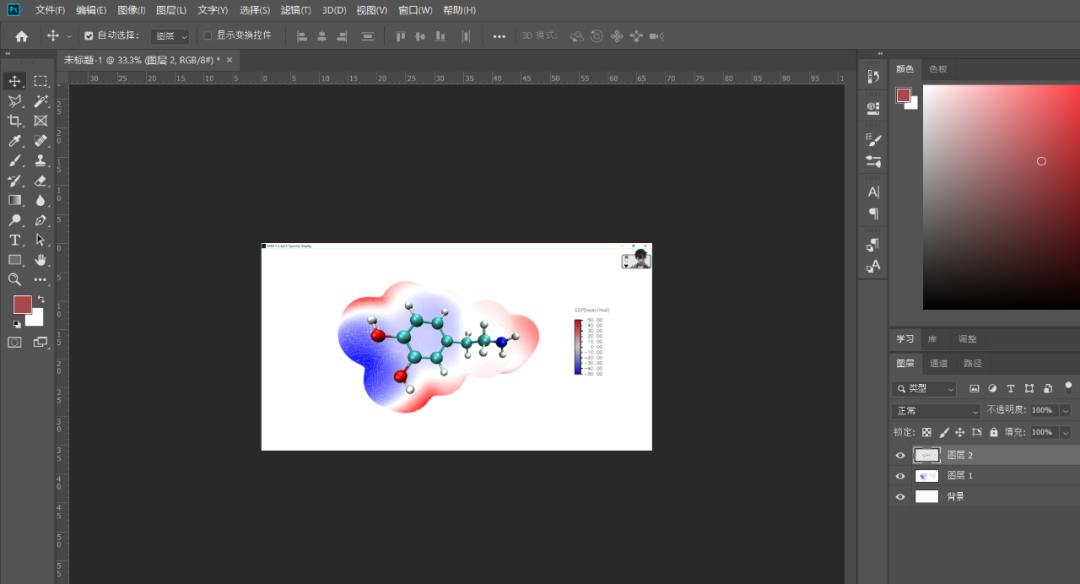Select the Eyedropper tool
Screen dimensions: 1080x584
[15, 141]
